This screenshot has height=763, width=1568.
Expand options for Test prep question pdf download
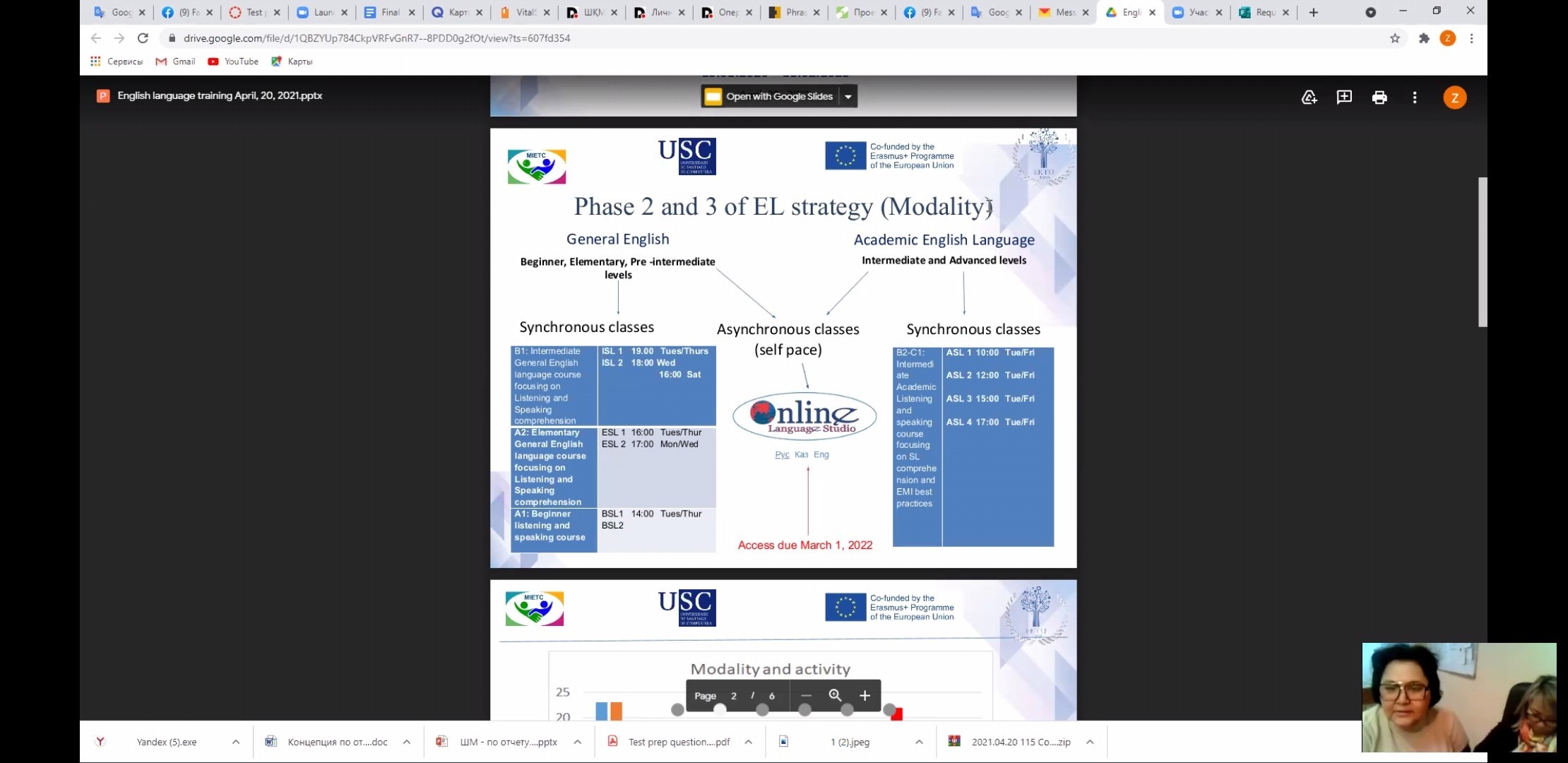click(748, 742)
